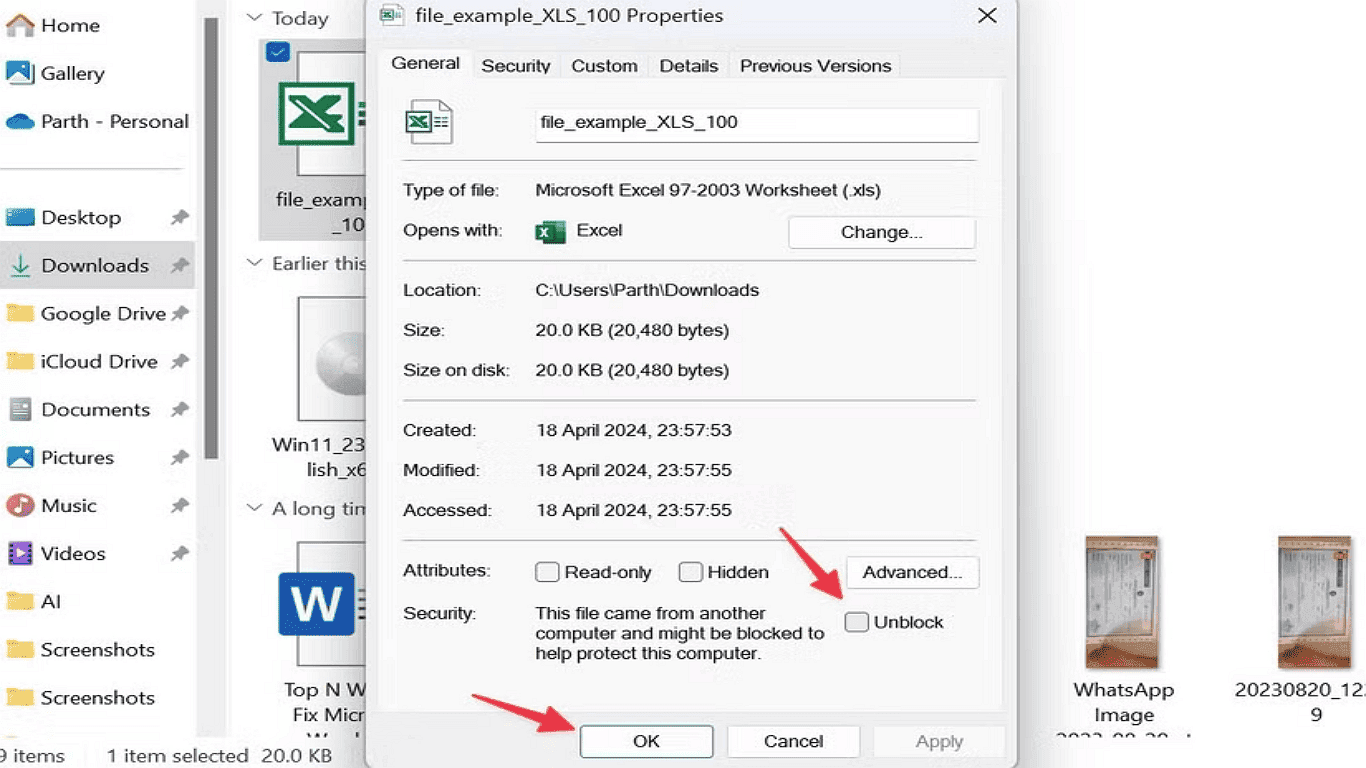Click the Documents icon in sidebar
The height and width of the screenshot is (768, 1366).
coord(20,409)
